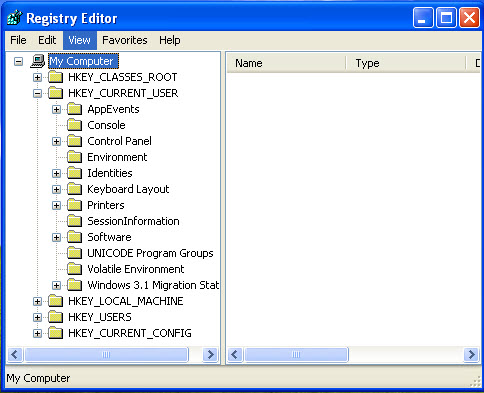Image resolution: width=484 pixels, height=393 pixels.
Task: Select HKEY_CURRENT_USER text label
Action: tap(123, 93)
